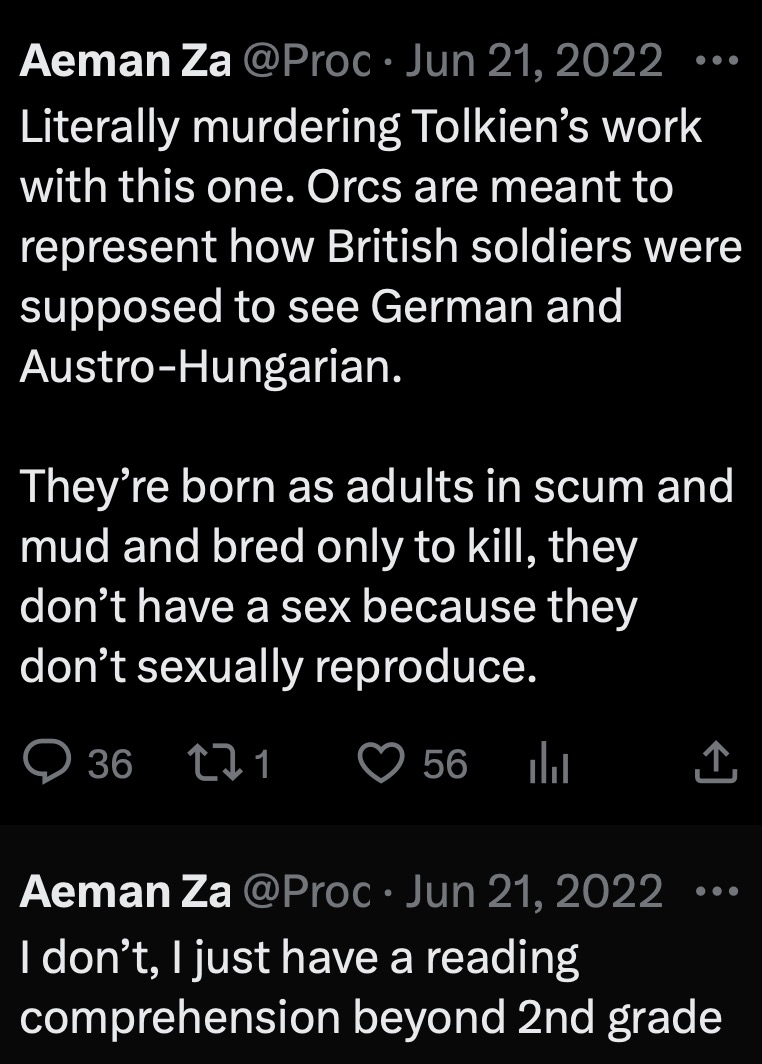Open Aeman Za's profile from the first tweet
Image resolution: width=762 pixels, height=1064 pixels.
pos(125,62)
